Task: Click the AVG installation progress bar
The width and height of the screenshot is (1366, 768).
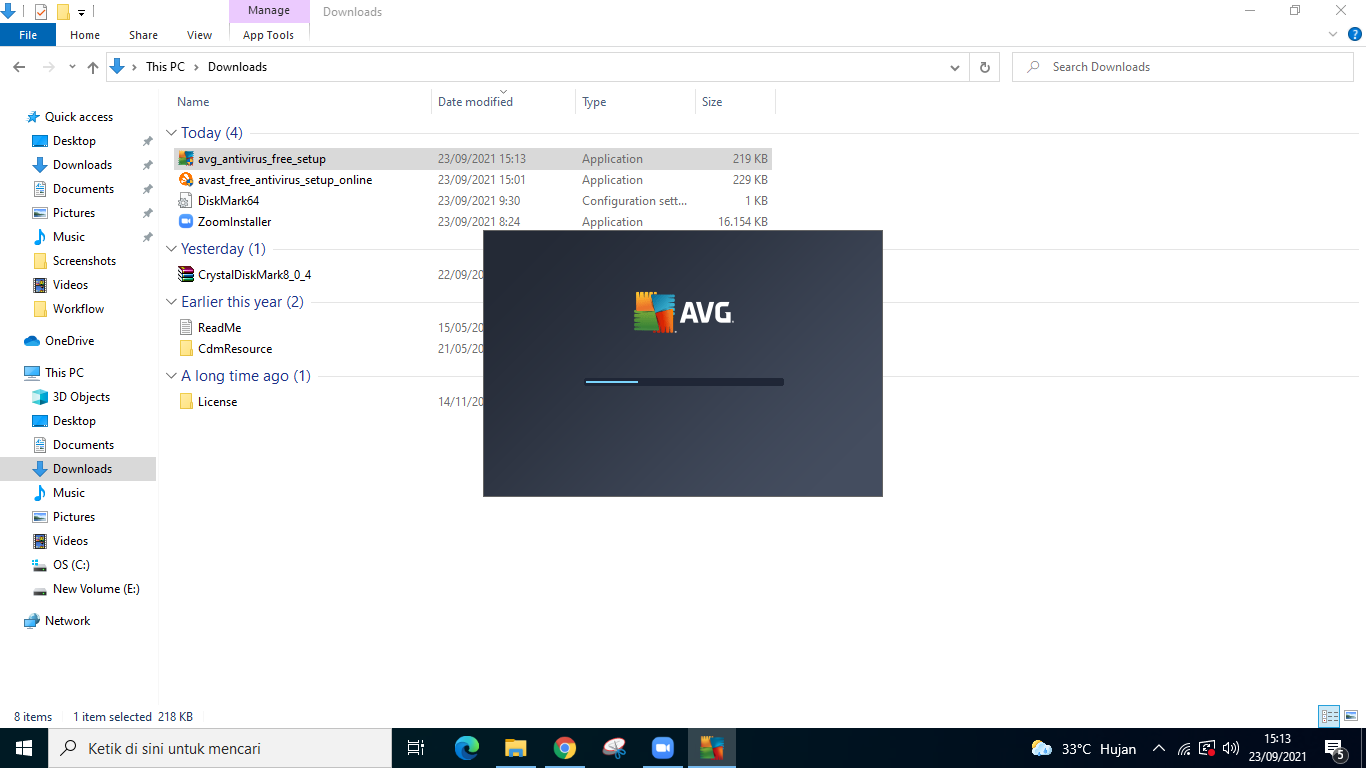Action: (683, 381)
